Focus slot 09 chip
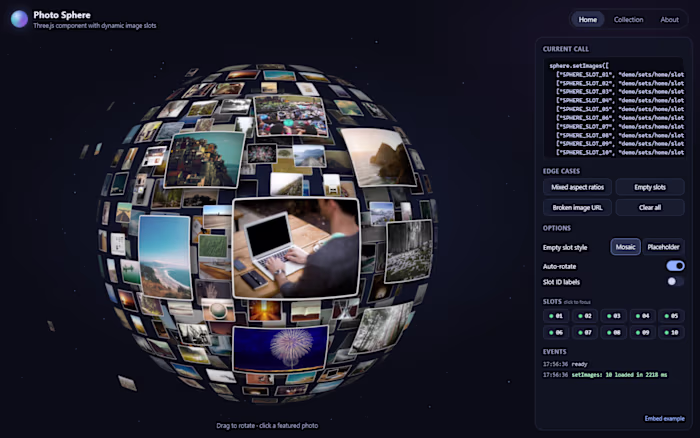The width and height of the screenshot is (700, 438). tap(642, 333)
